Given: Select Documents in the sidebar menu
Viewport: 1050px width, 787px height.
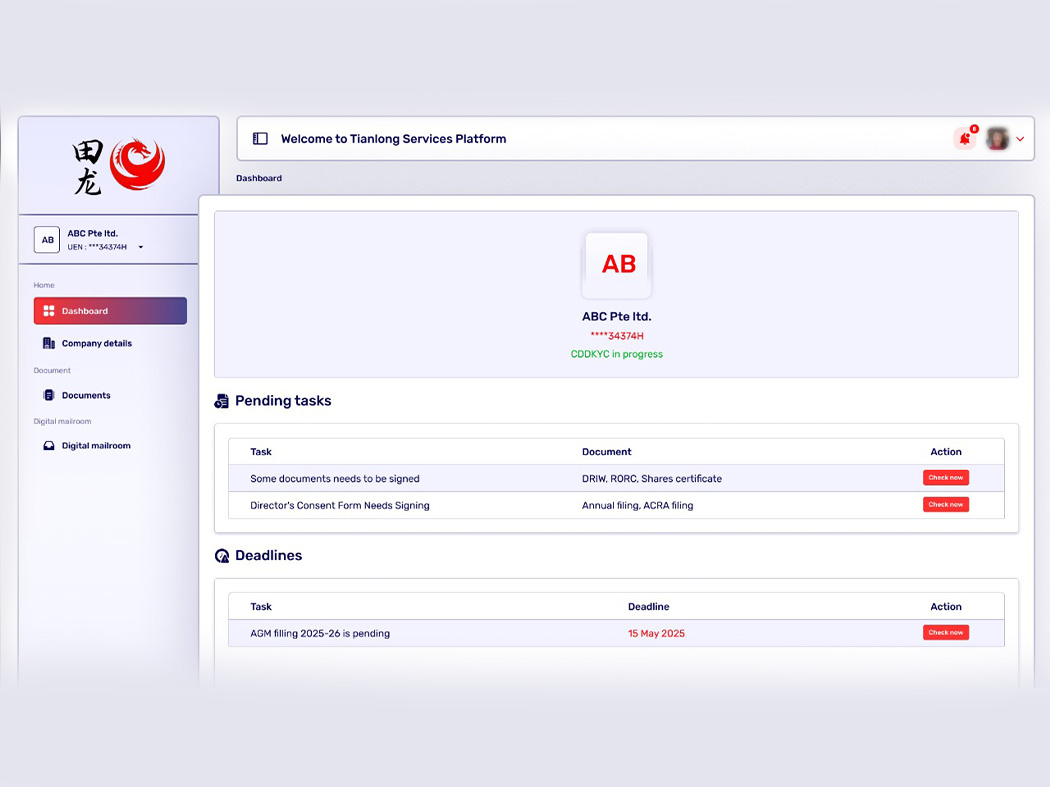Looking at the screenshot, I should click(x=86, y=395).
